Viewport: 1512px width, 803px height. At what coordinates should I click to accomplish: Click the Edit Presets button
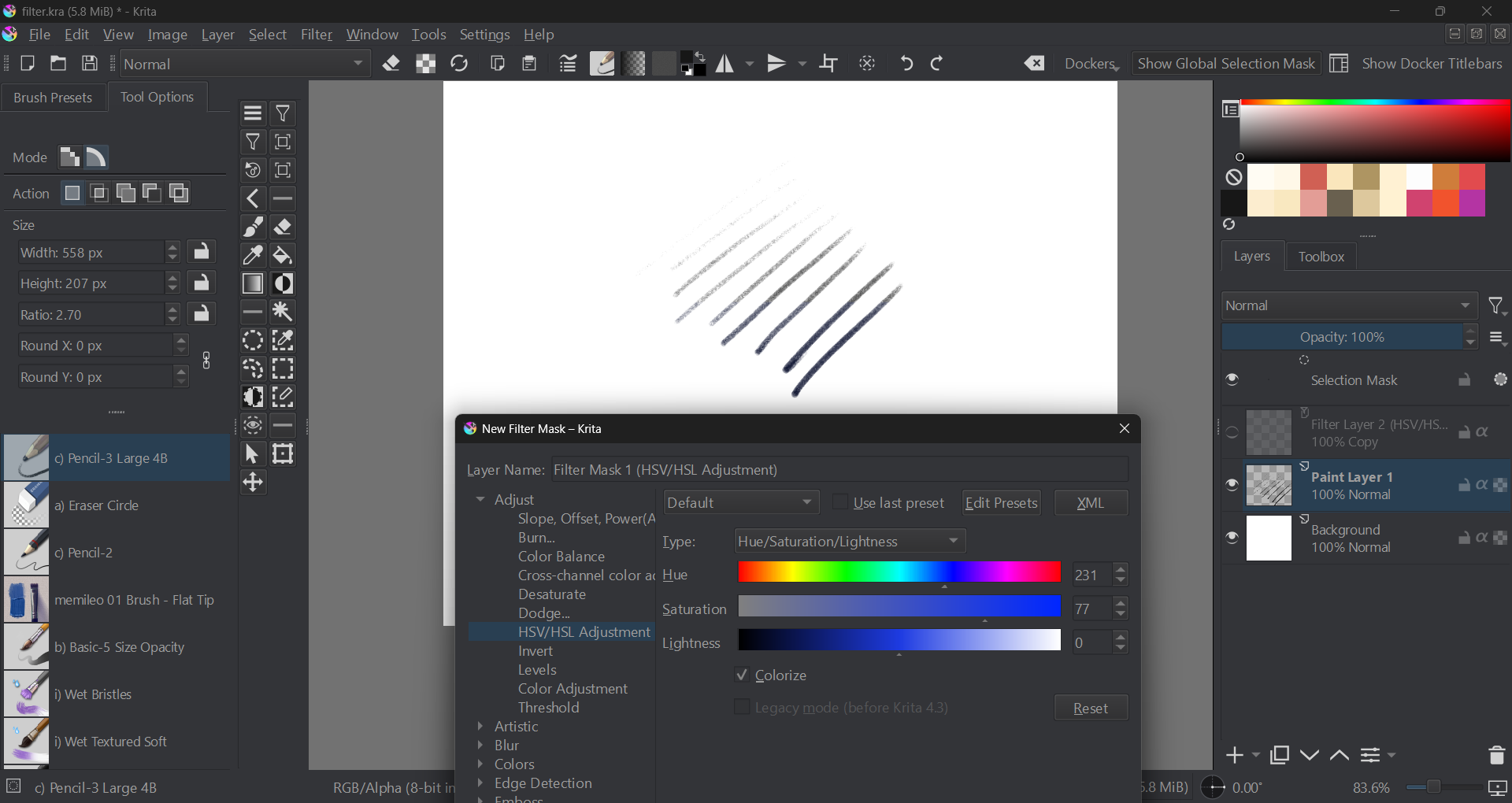[1001, 502]
